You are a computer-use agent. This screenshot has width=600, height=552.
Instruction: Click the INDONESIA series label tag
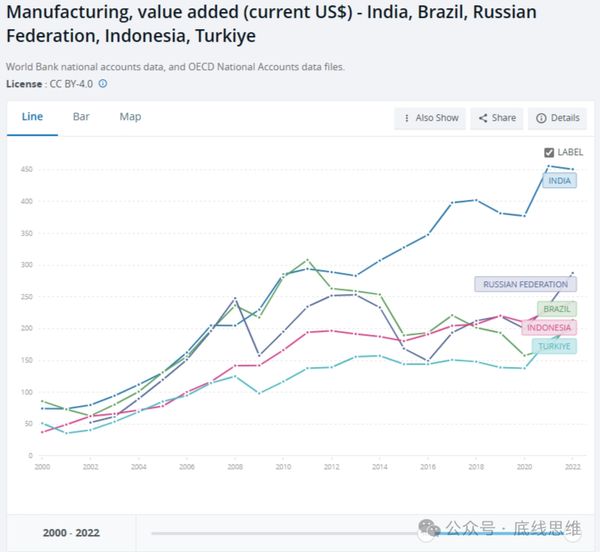[x=548, y=327]
